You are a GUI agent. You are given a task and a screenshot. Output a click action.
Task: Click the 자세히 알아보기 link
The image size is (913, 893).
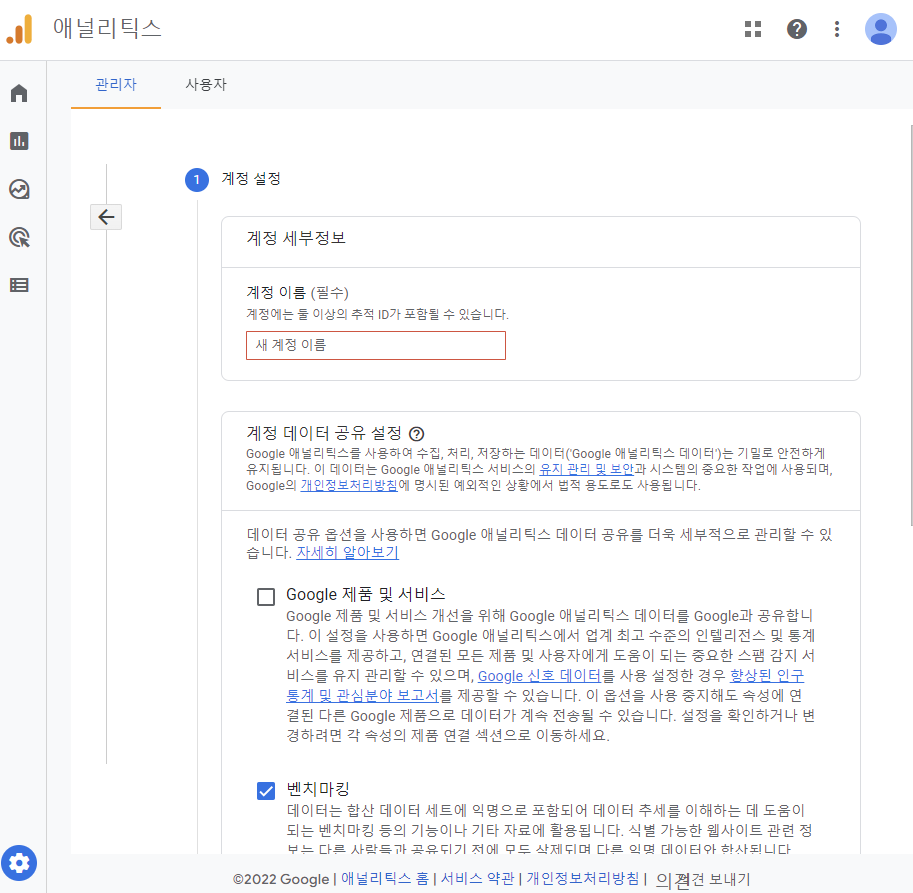[348, 552]
